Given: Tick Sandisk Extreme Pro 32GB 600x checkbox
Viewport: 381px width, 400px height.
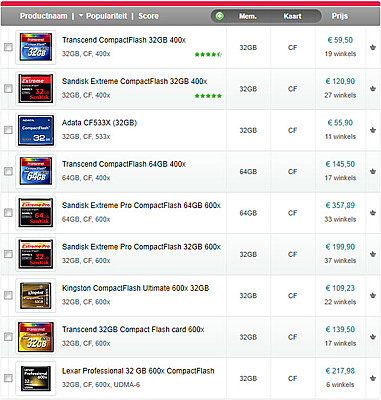Looking at the screenshot, I should tap(8, 254).
